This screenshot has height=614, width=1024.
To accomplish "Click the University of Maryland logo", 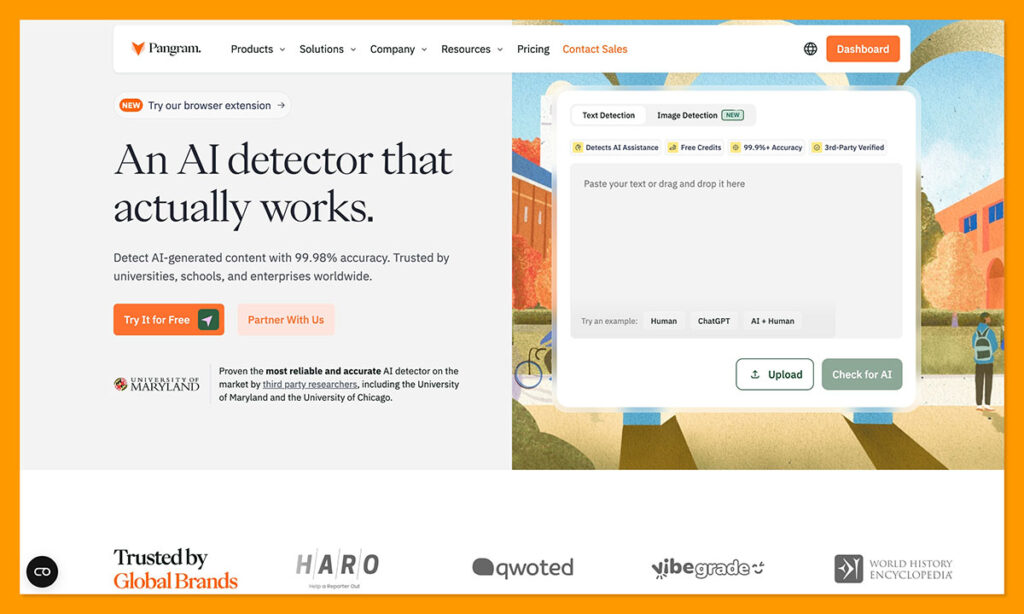I will [157, 384].
